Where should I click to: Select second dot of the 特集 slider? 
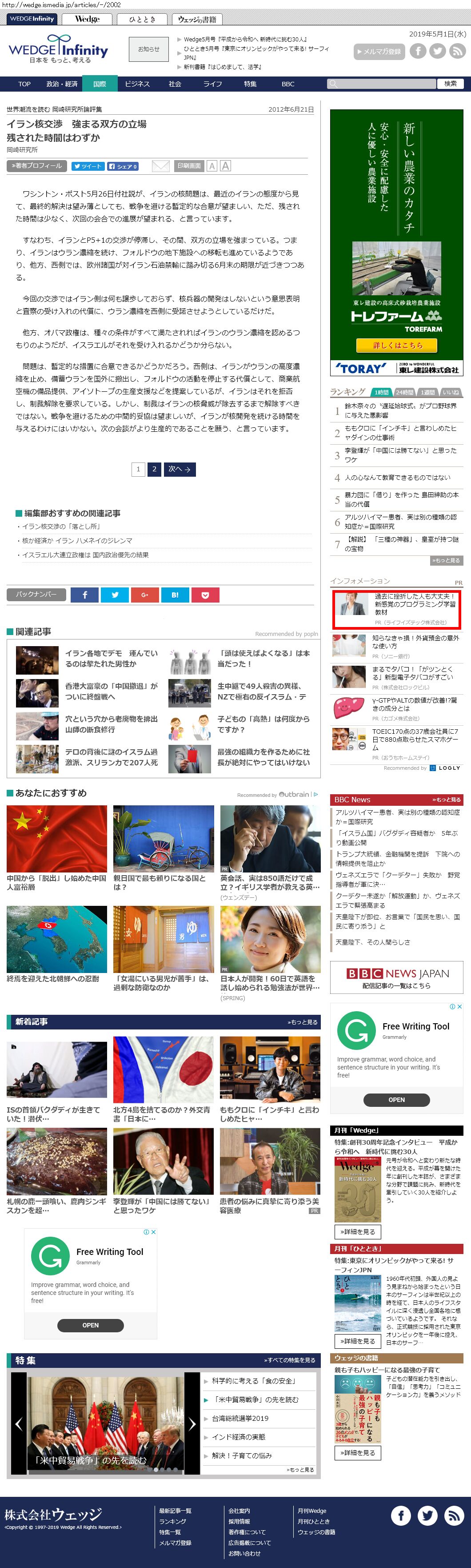click(156, 1470)
